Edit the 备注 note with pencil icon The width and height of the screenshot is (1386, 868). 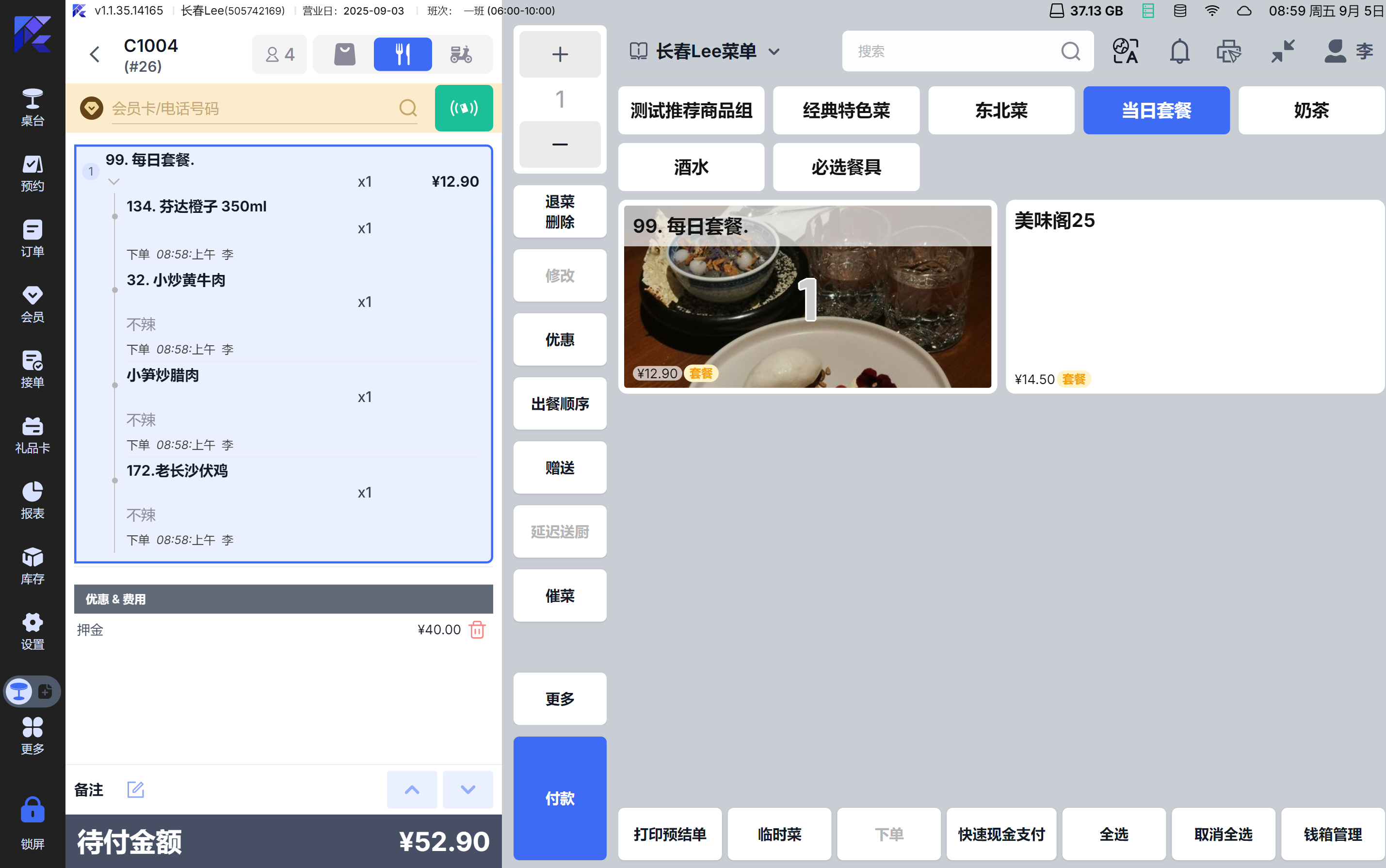[135, 789]
